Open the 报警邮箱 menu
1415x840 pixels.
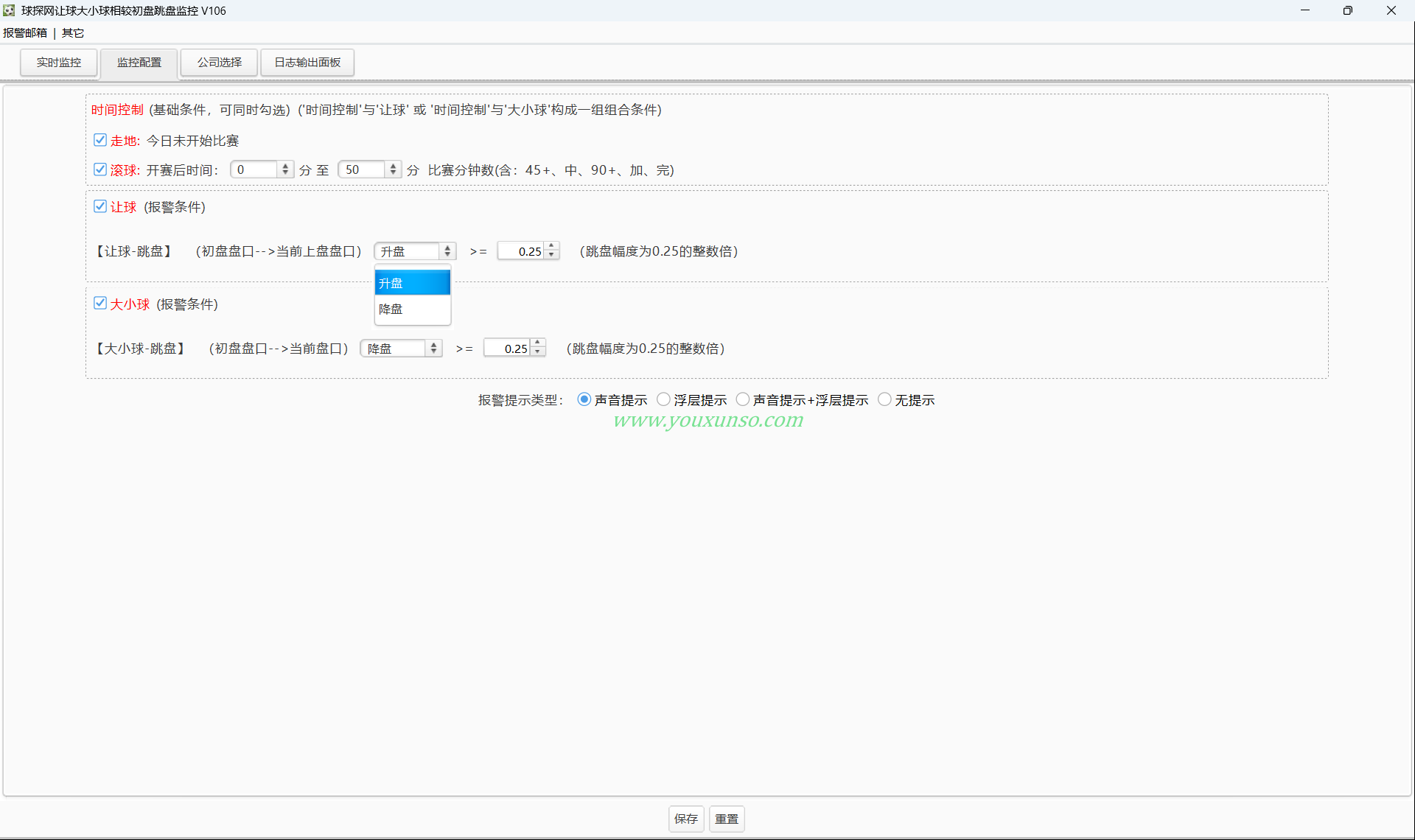coord(25,33)
